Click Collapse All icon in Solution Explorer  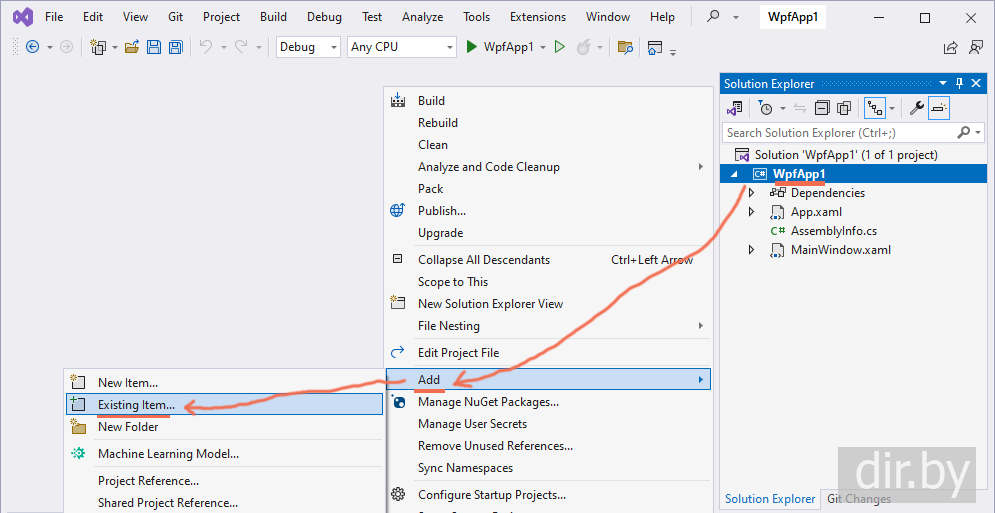pos(822,108)
